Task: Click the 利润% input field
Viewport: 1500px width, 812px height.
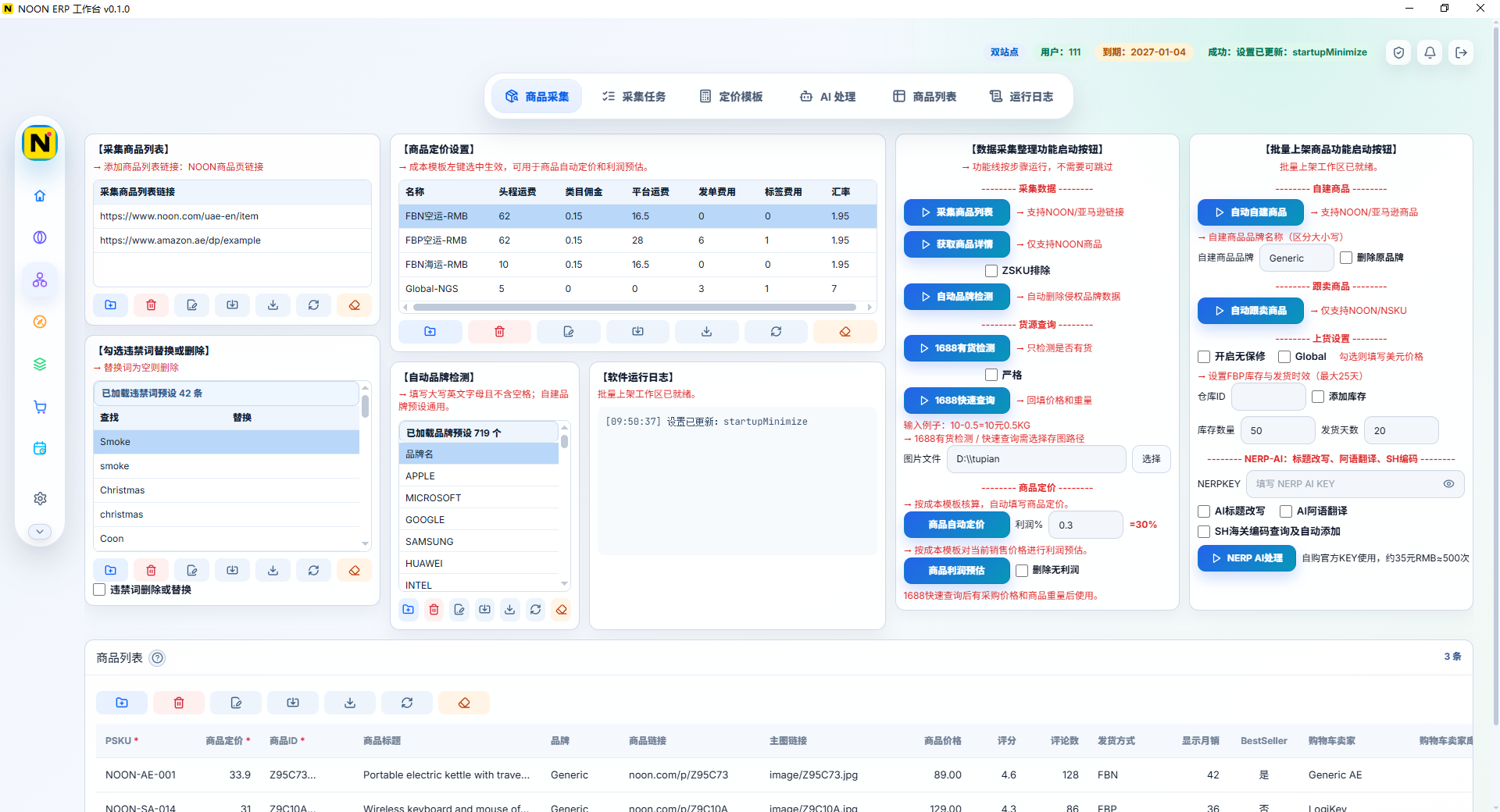Action: point(1086,525)
